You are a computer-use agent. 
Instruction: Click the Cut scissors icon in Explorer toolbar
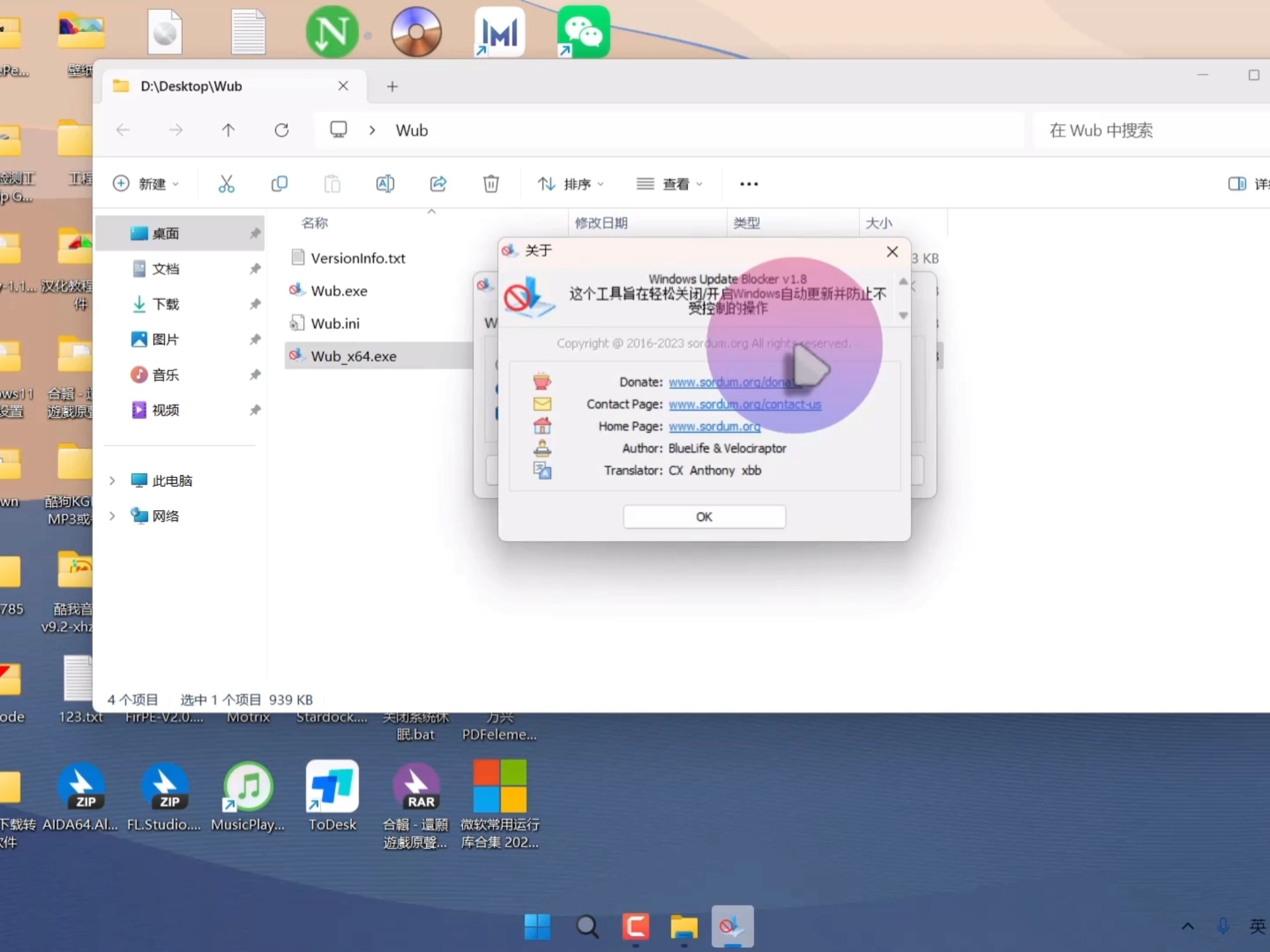(x=226, y=184)
